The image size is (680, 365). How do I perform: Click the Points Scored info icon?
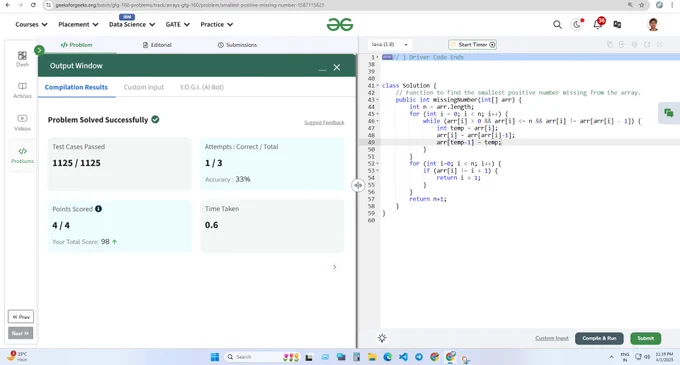pos(98,209)
